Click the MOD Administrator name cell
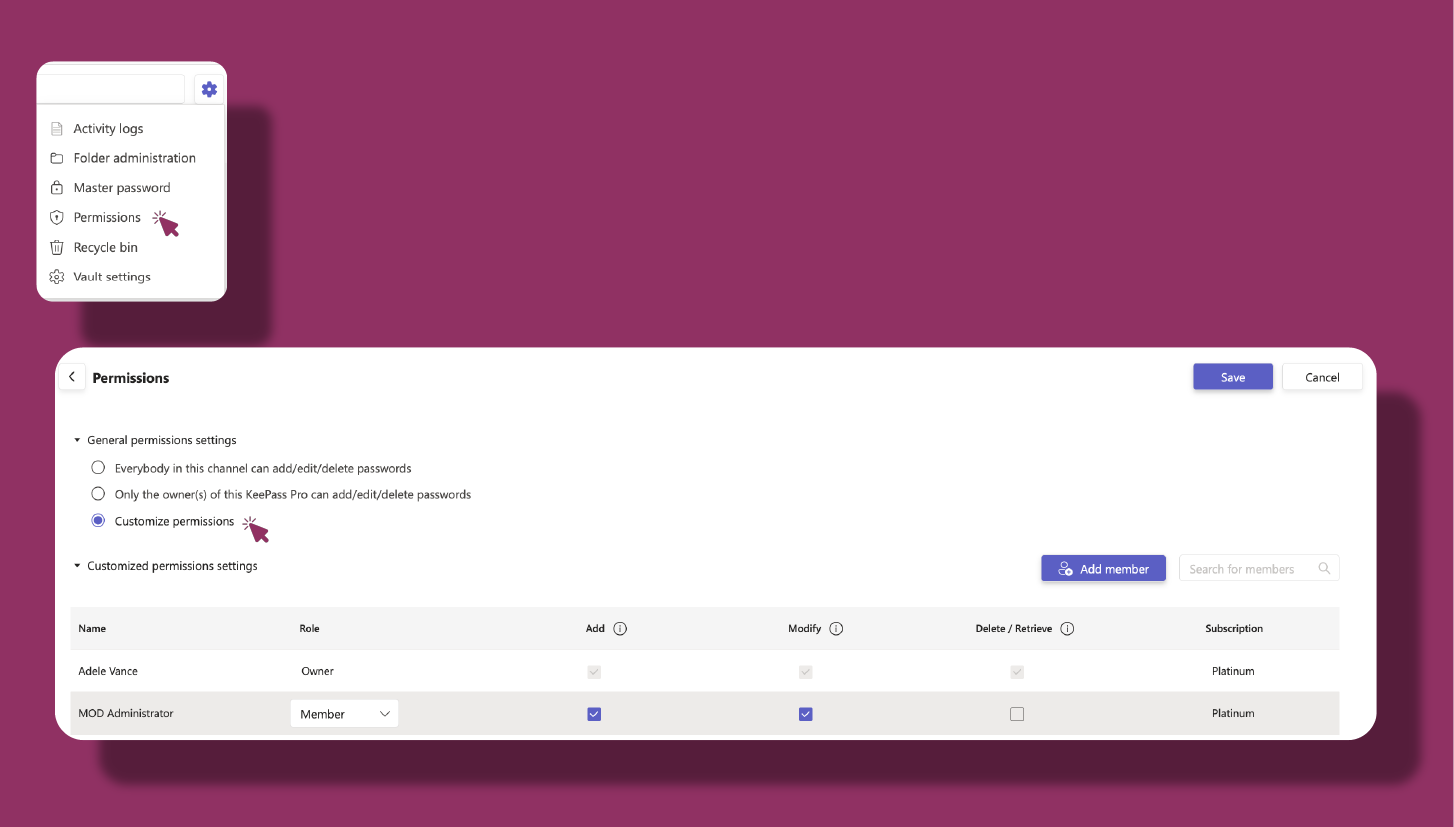The width and height of the screenshot is (1454, 827). pyautogui.click(x=126, y=714)
